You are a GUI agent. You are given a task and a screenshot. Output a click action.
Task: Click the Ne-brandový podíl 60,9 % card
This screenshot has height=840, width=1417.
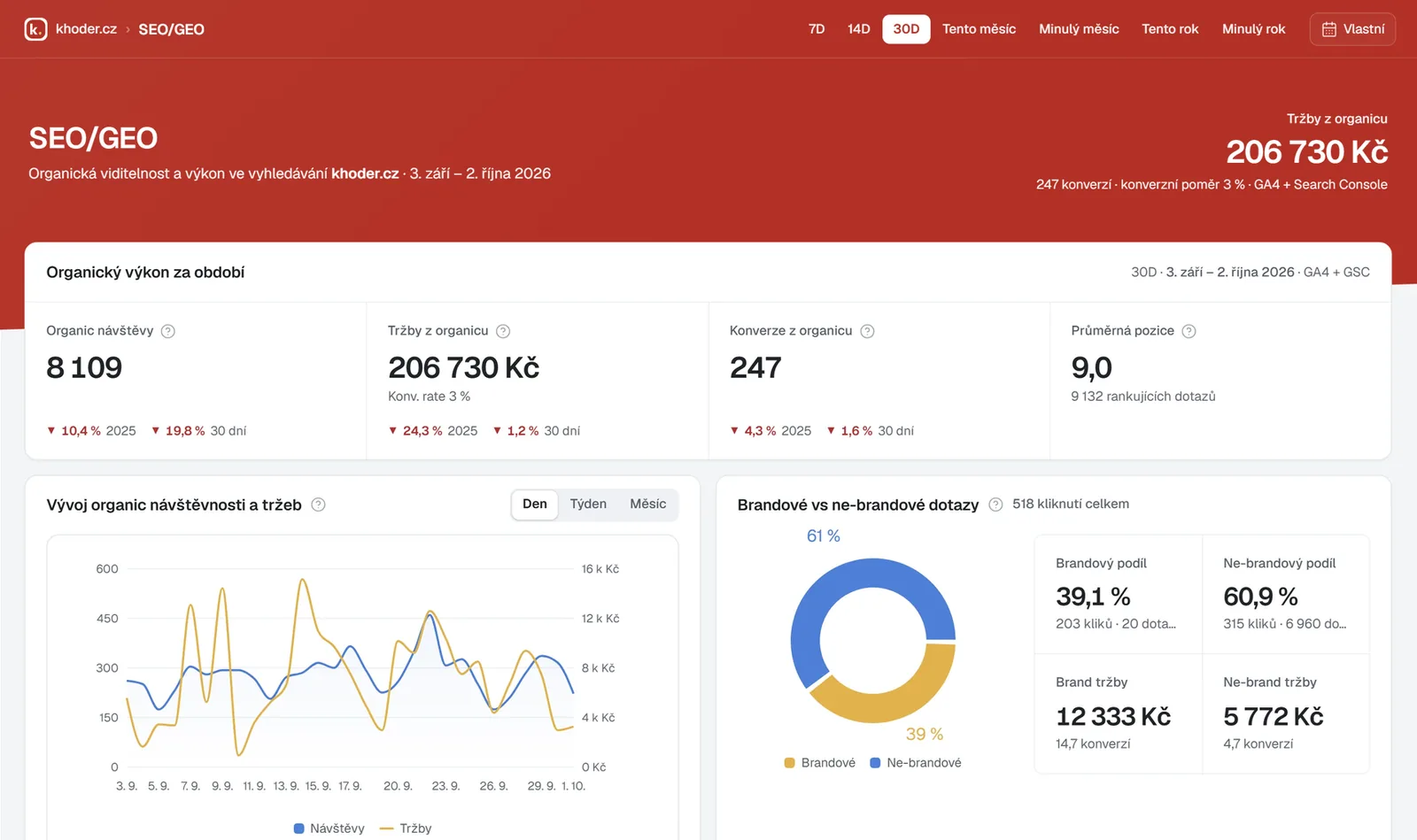click(x=1286, y=595)
